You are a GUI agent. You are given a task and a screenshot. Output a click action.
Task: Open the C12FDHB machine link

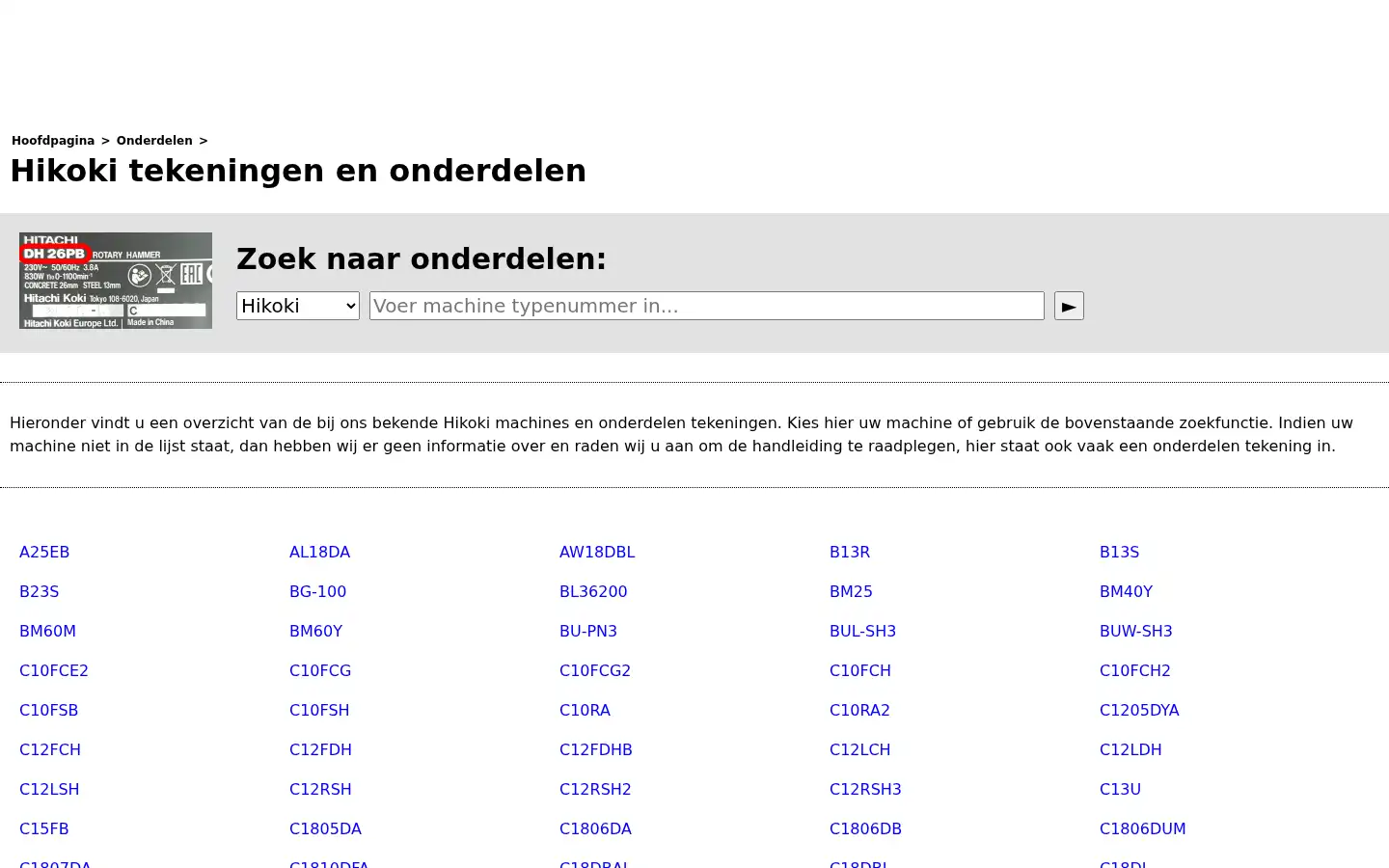pos(596,750)
